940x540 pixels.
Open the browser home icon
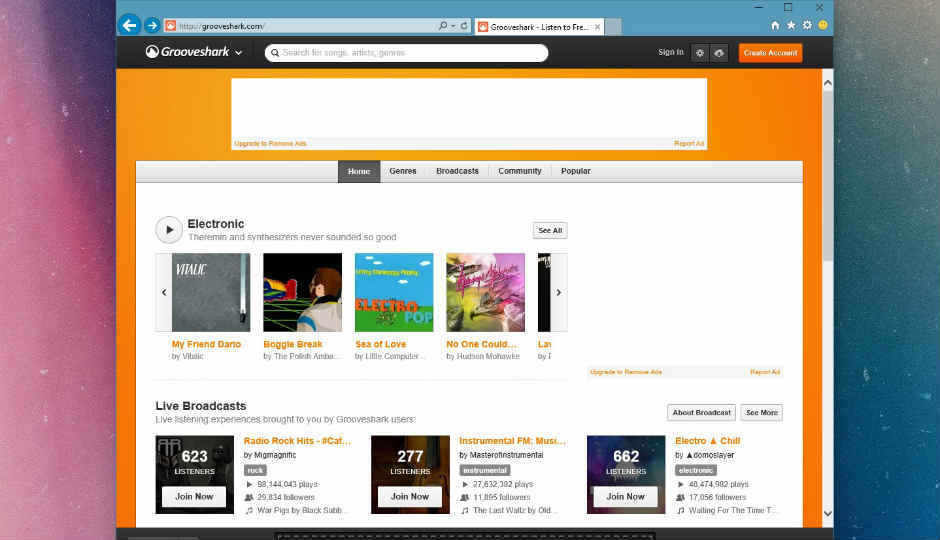pyautogui.click(x=775, y=25)
